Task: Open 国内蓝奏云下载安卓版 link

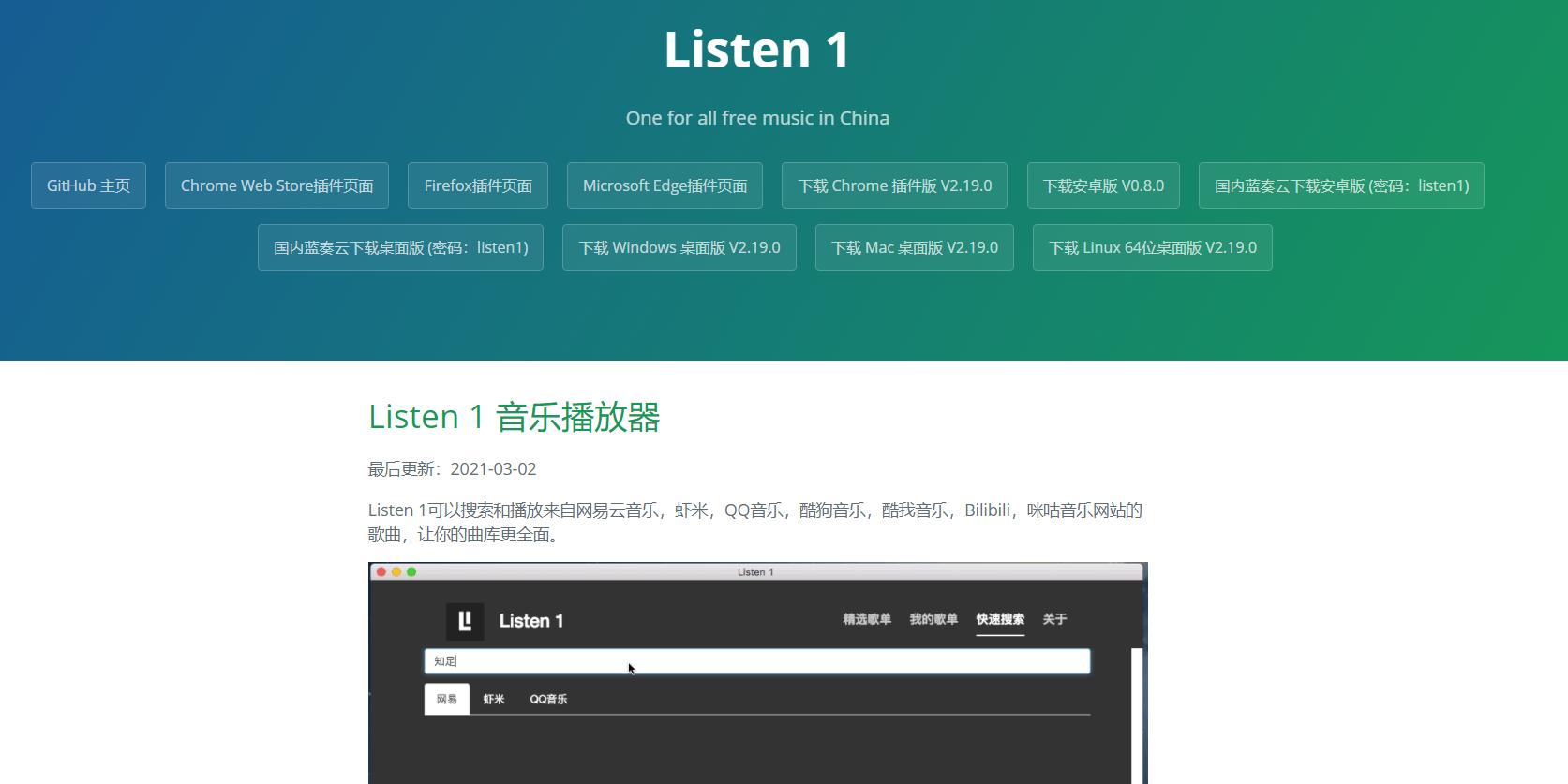Action: (1341, 185)
